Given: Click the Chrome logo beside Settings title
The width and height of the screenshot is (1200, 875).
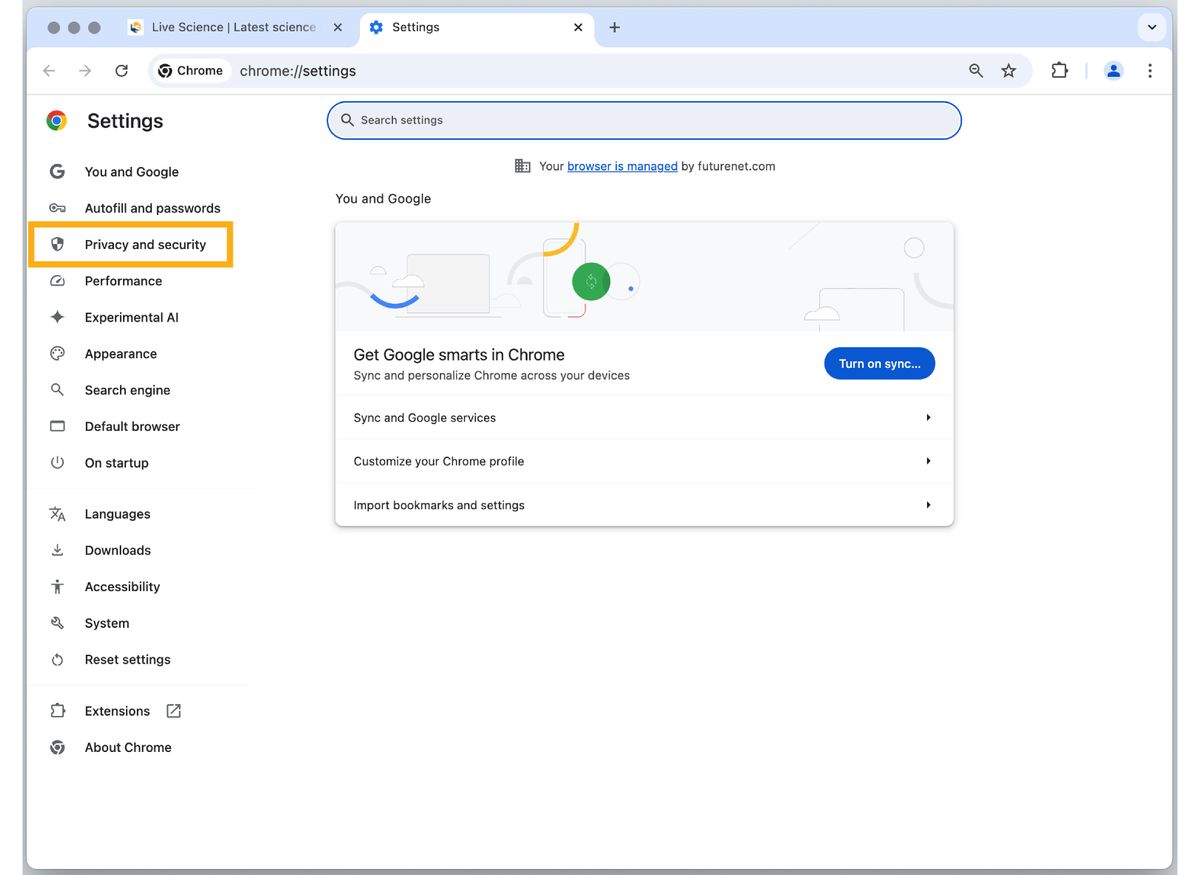Looking at the screenshot, I should [x=57, y=121].
